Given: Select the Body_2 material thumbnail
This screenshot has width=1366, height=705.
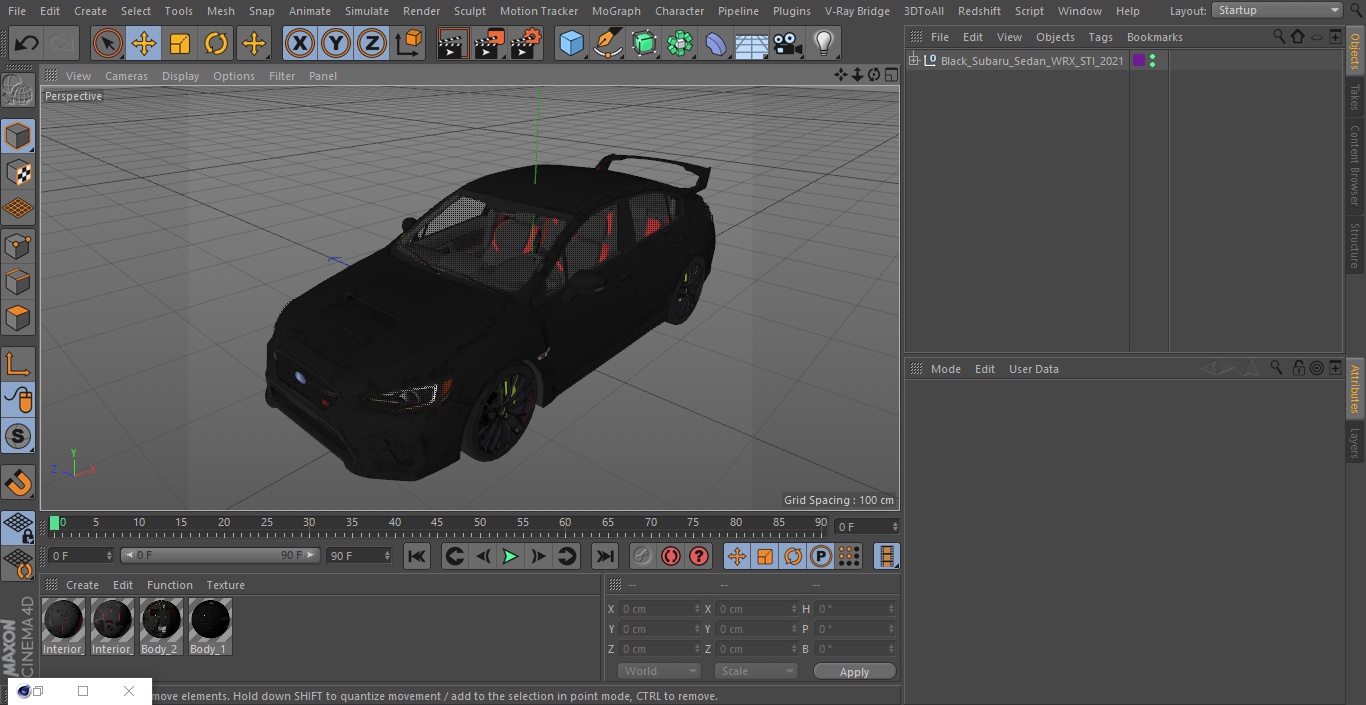Looking at the screenshot, I should coord(161,627).
